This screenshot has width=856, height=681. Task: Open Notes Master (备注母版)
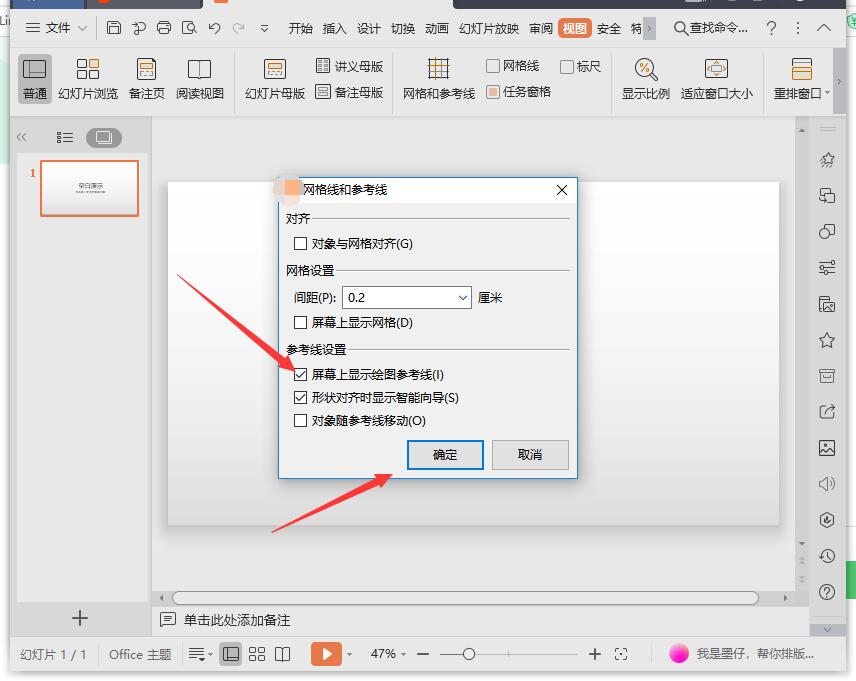pyautogui.click(x=349, y=92)
